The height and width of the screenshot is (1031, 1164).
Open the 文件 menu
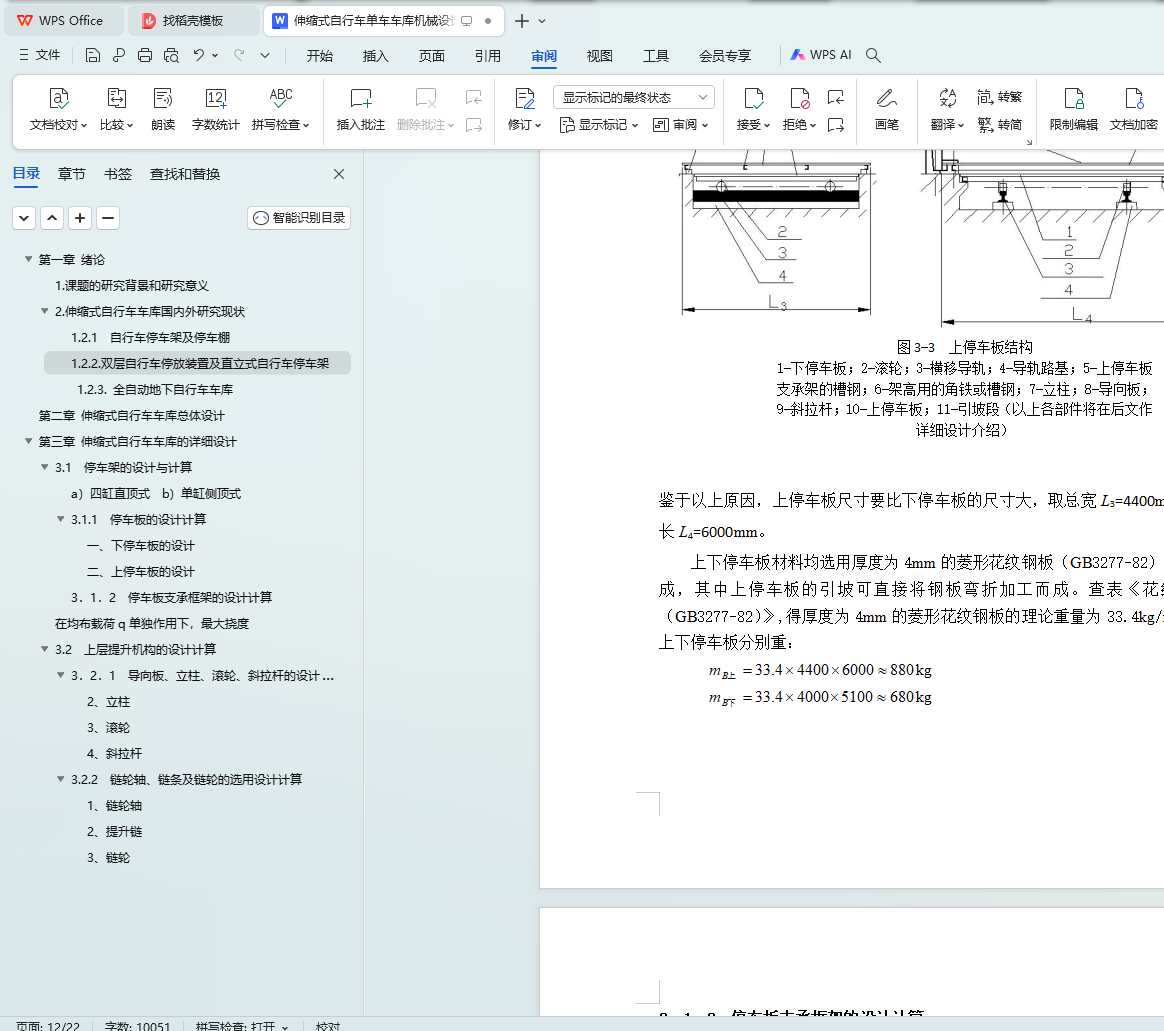tap(39, 55)
